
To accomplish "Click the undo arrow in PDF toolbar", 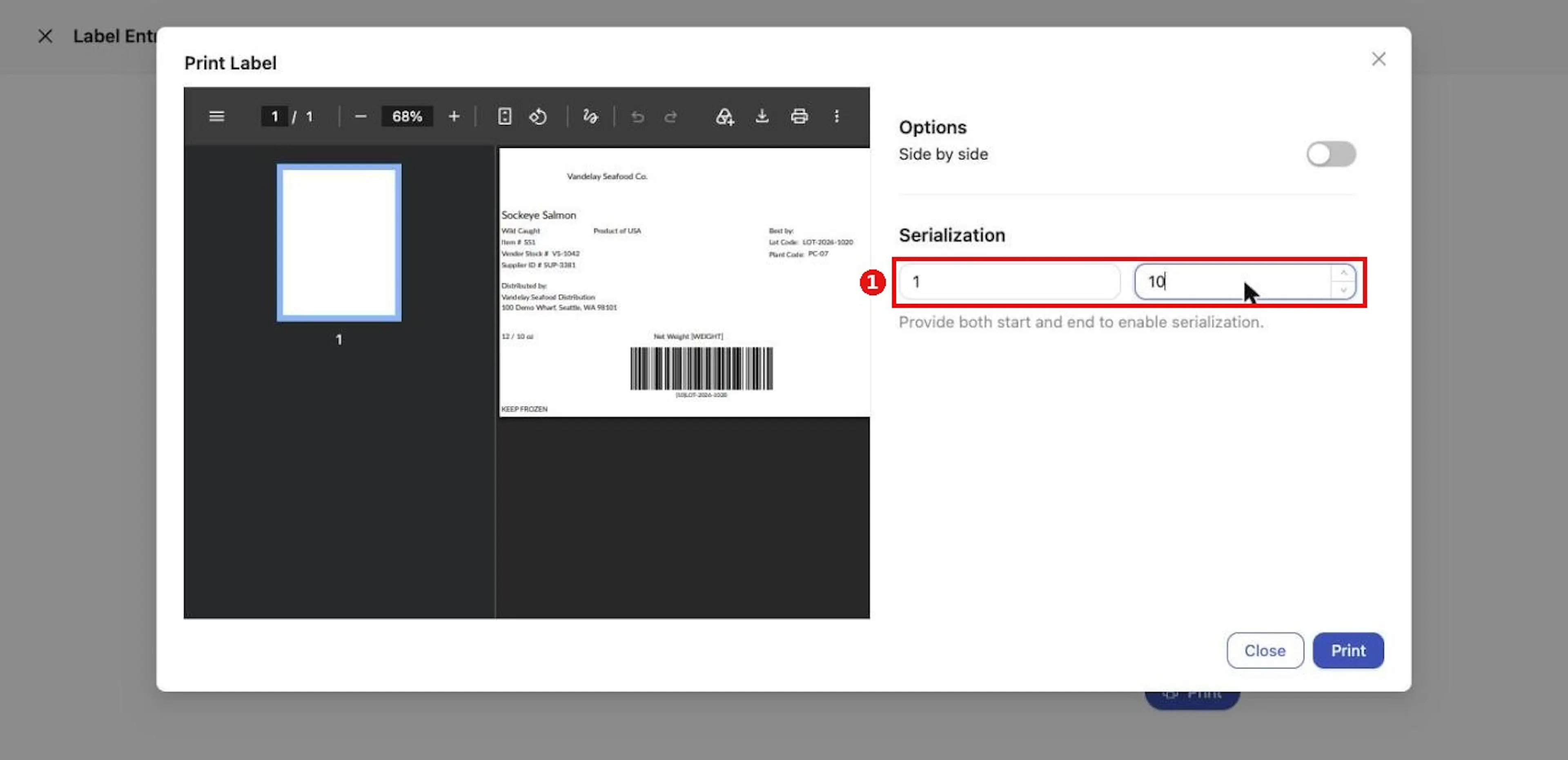I will coord(637,116).
